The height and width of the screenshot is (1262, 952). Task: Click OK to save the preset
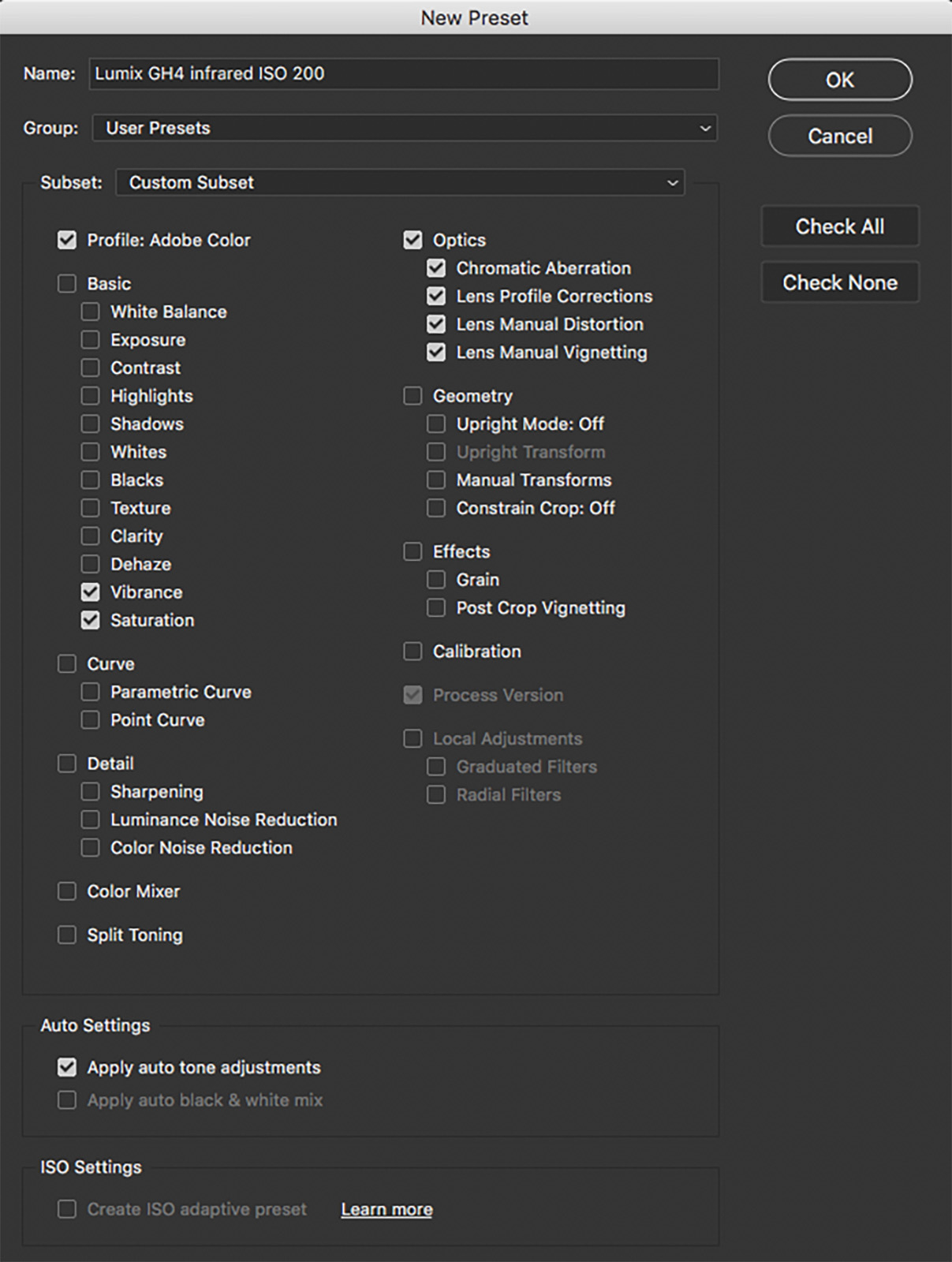point(840,80)
